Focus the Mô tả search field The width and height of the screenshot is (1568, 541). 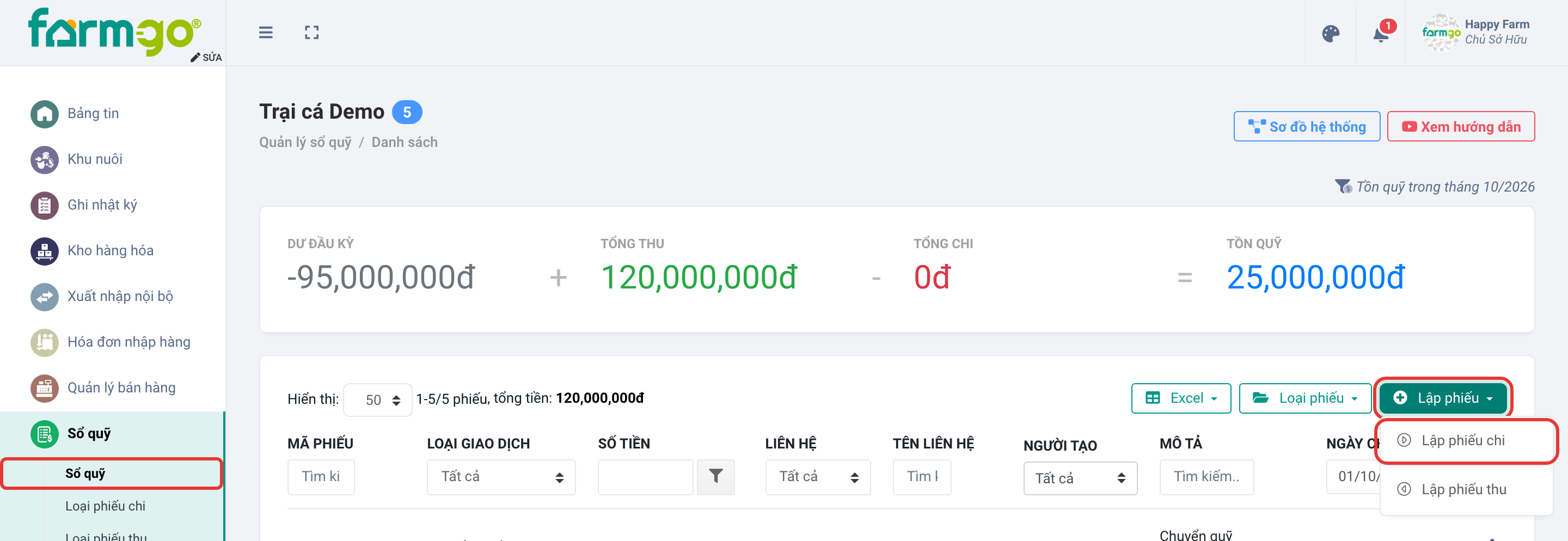point(1206,476)
